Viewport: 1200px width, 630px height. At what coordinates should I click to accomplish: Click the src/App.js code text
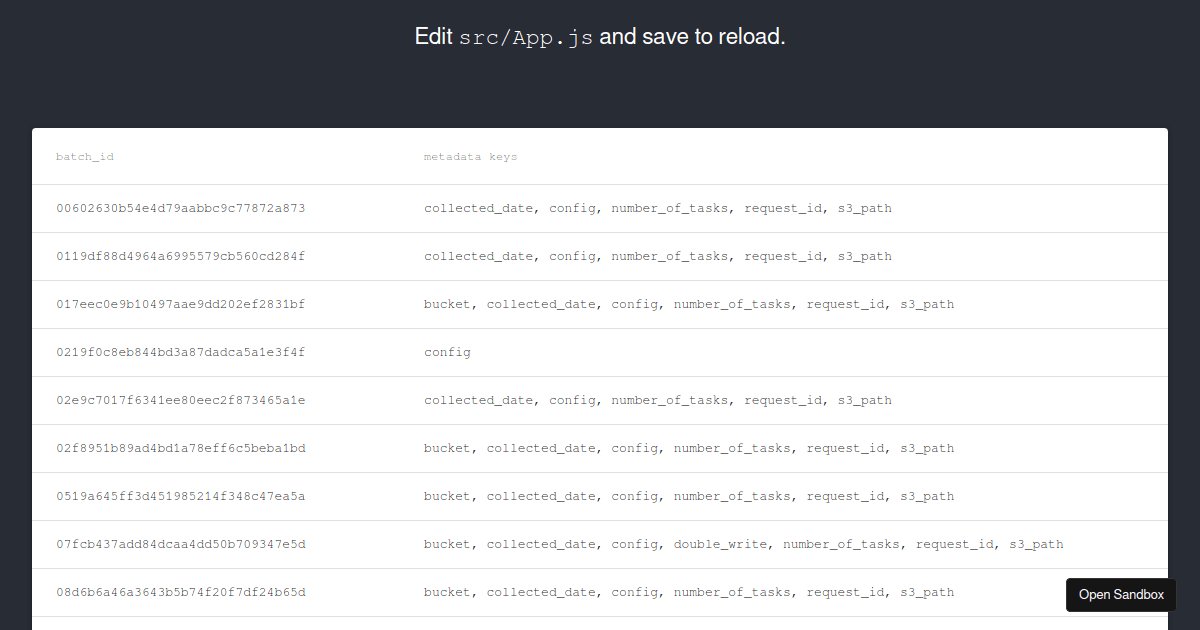[x=525, y=37]
